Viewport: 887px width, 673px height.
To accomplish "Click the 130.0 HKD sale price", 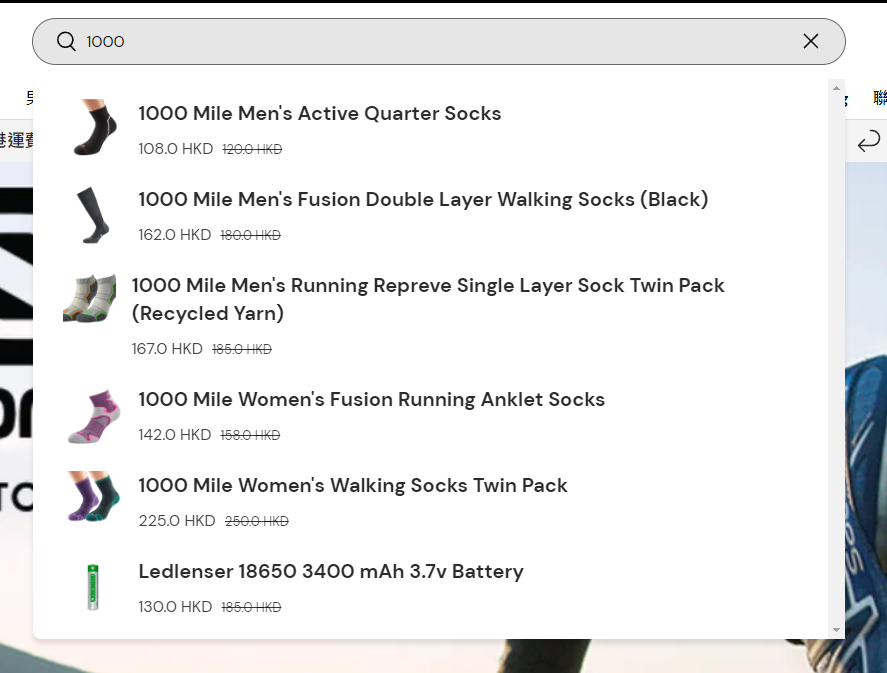I will [x=175, y=606].
